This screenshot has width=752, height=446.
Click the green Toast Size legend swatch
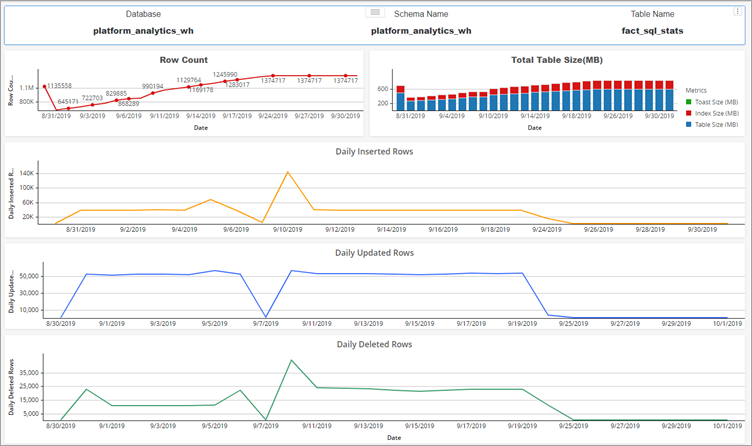coord(688,102)
